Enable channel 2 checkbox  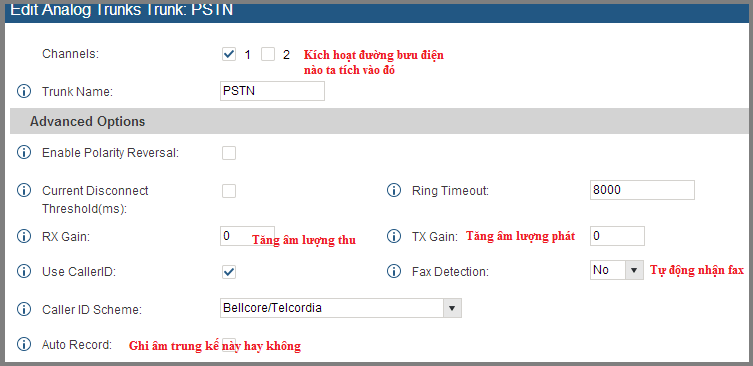point(268,54)
